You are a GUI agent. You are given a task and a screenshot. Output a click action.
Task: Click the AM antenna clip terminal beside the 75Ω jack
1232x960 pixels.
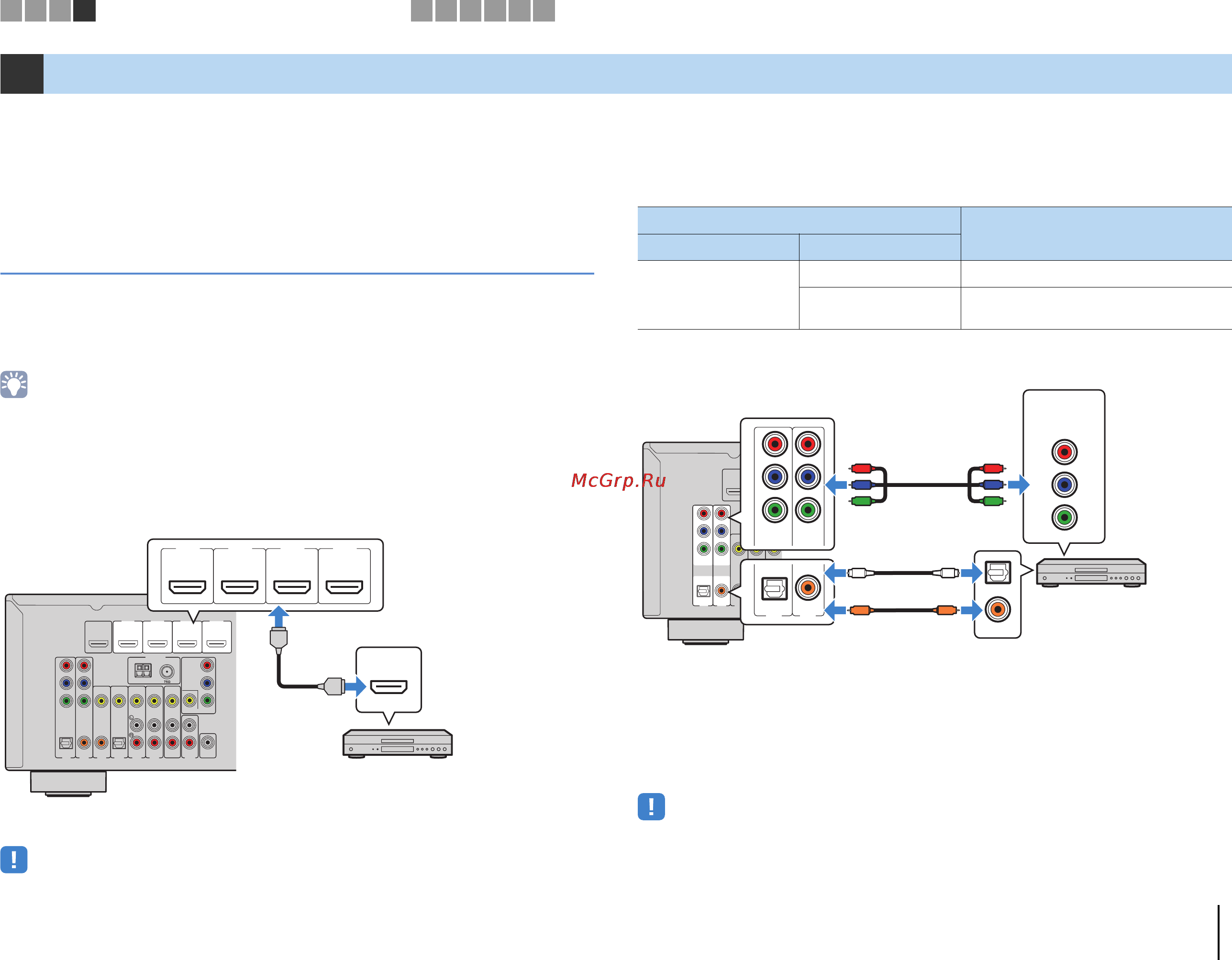[143, 671]
